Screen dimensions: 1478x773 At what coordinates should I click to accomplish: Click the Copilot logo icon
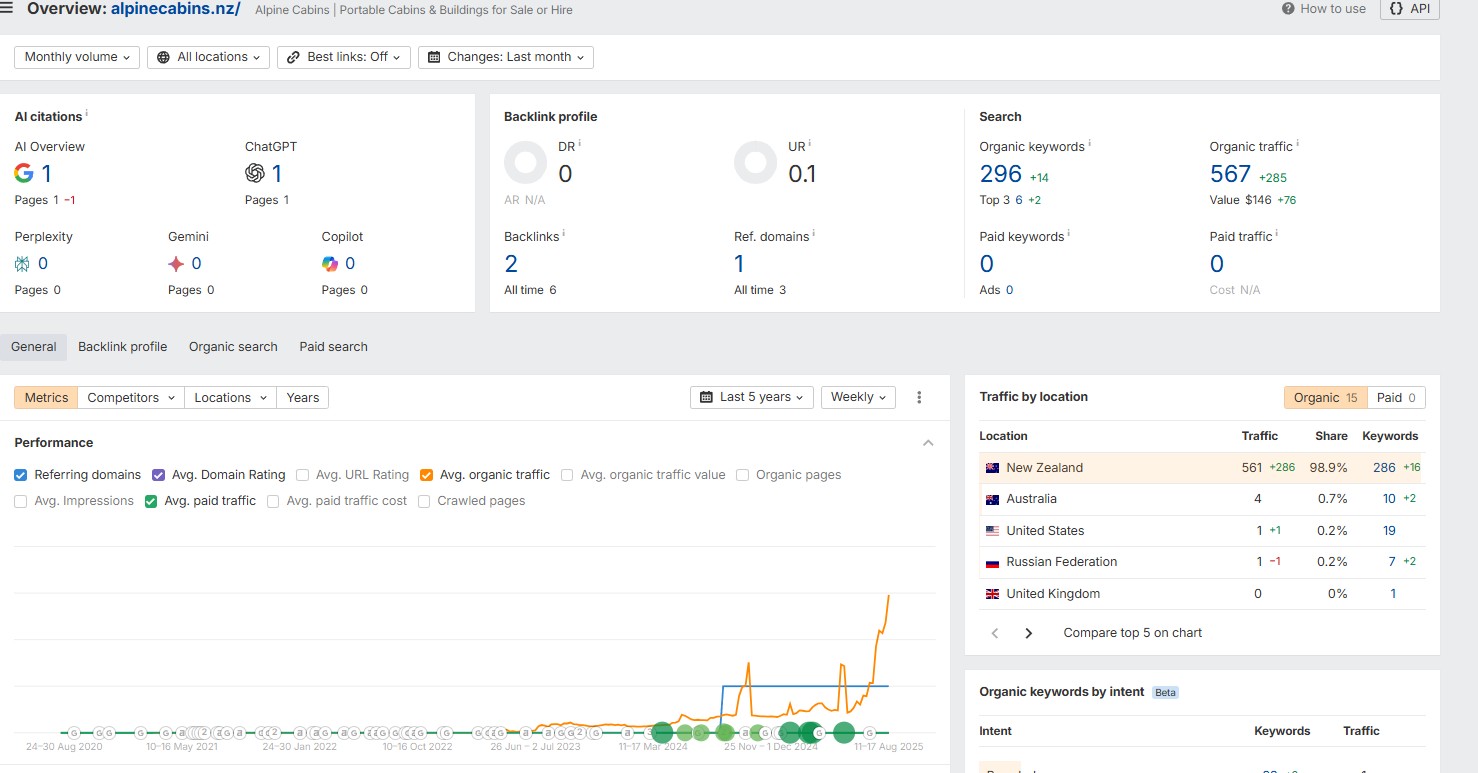330,264
